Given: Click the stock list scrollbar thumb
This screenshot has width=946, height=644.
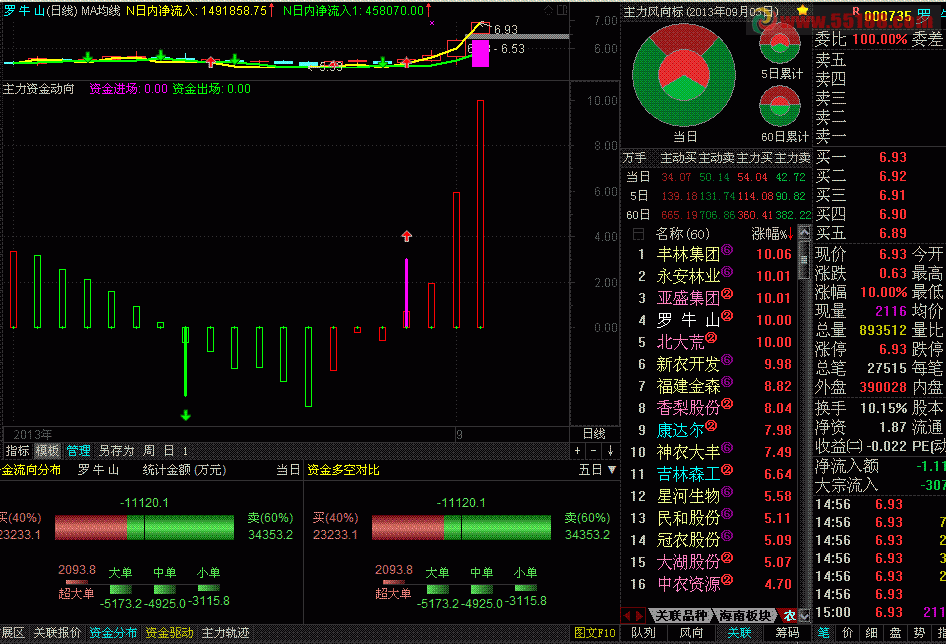Looking at the screenshot, I should click(x=804, y=260).
